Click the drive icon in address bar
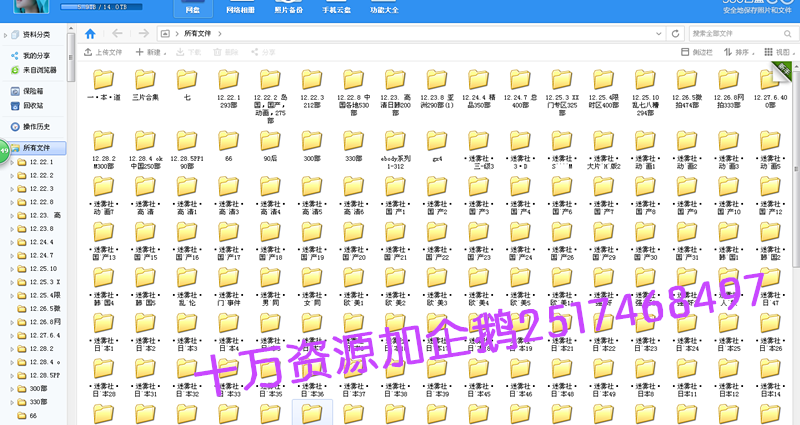800x425 pixels. point(165,34)
